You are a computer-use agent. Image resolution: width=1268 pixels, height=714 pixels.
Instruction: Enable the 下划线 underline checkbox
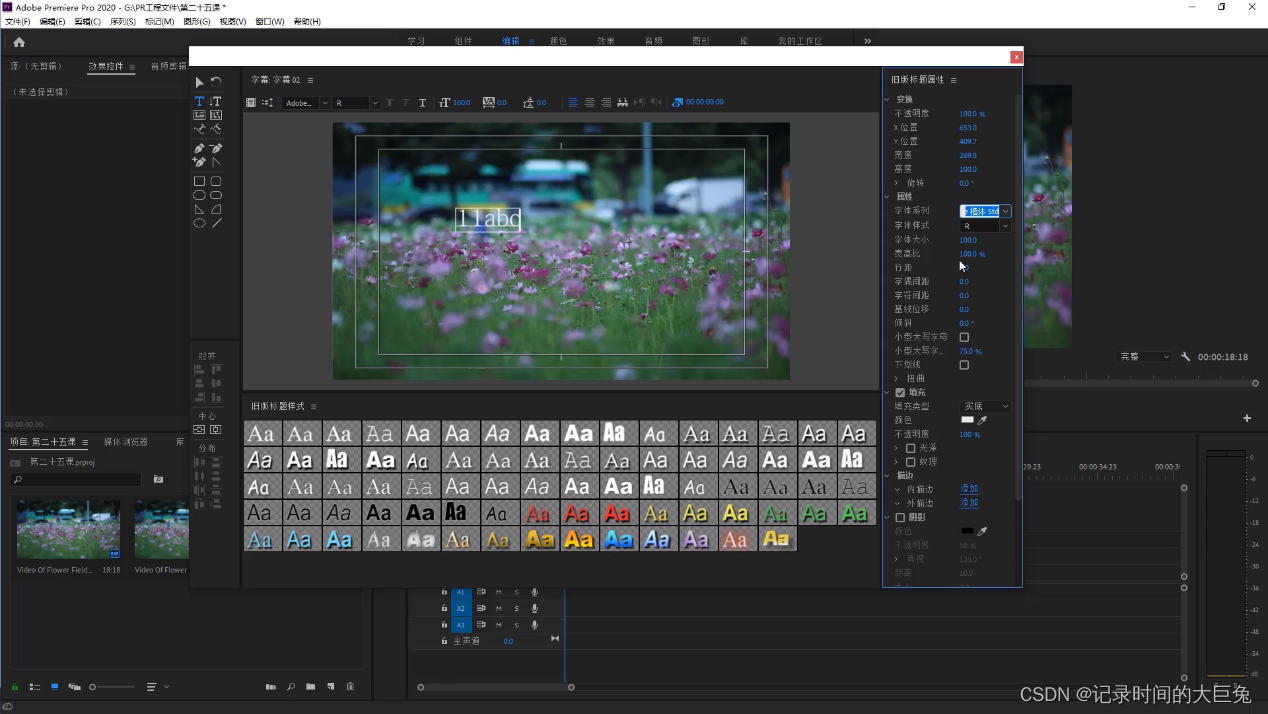(x=964, y=365)
